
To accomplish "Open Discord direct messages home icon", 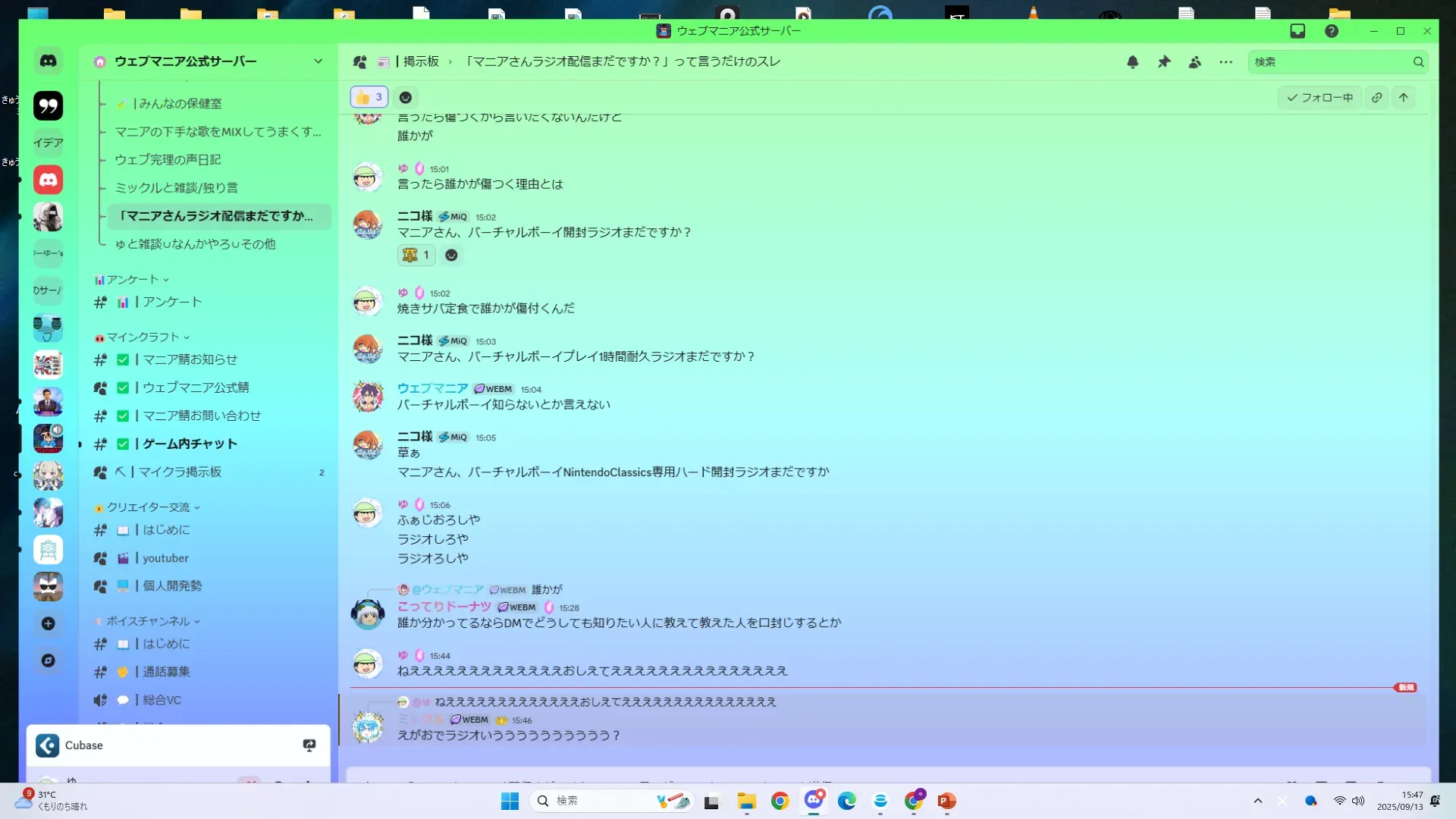I will (x=48, y=61).
